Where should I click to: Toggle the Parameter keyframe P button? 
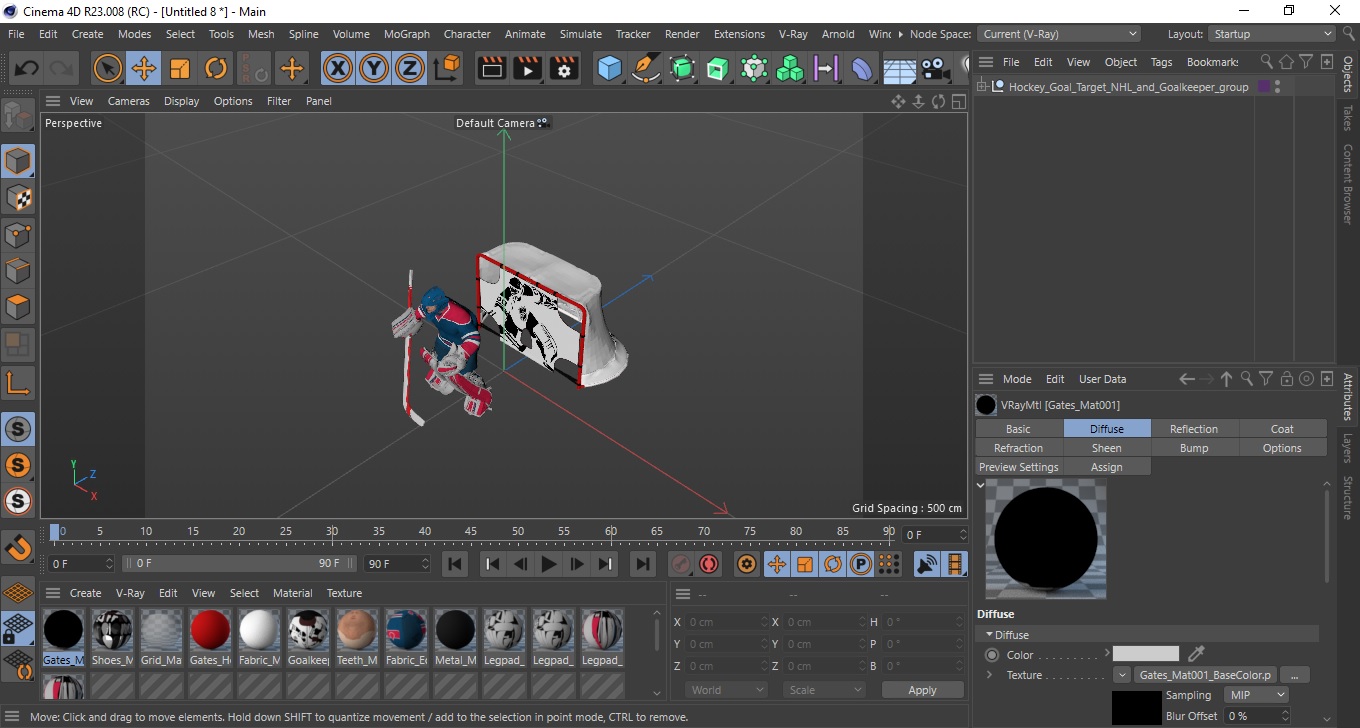(860, 564)
